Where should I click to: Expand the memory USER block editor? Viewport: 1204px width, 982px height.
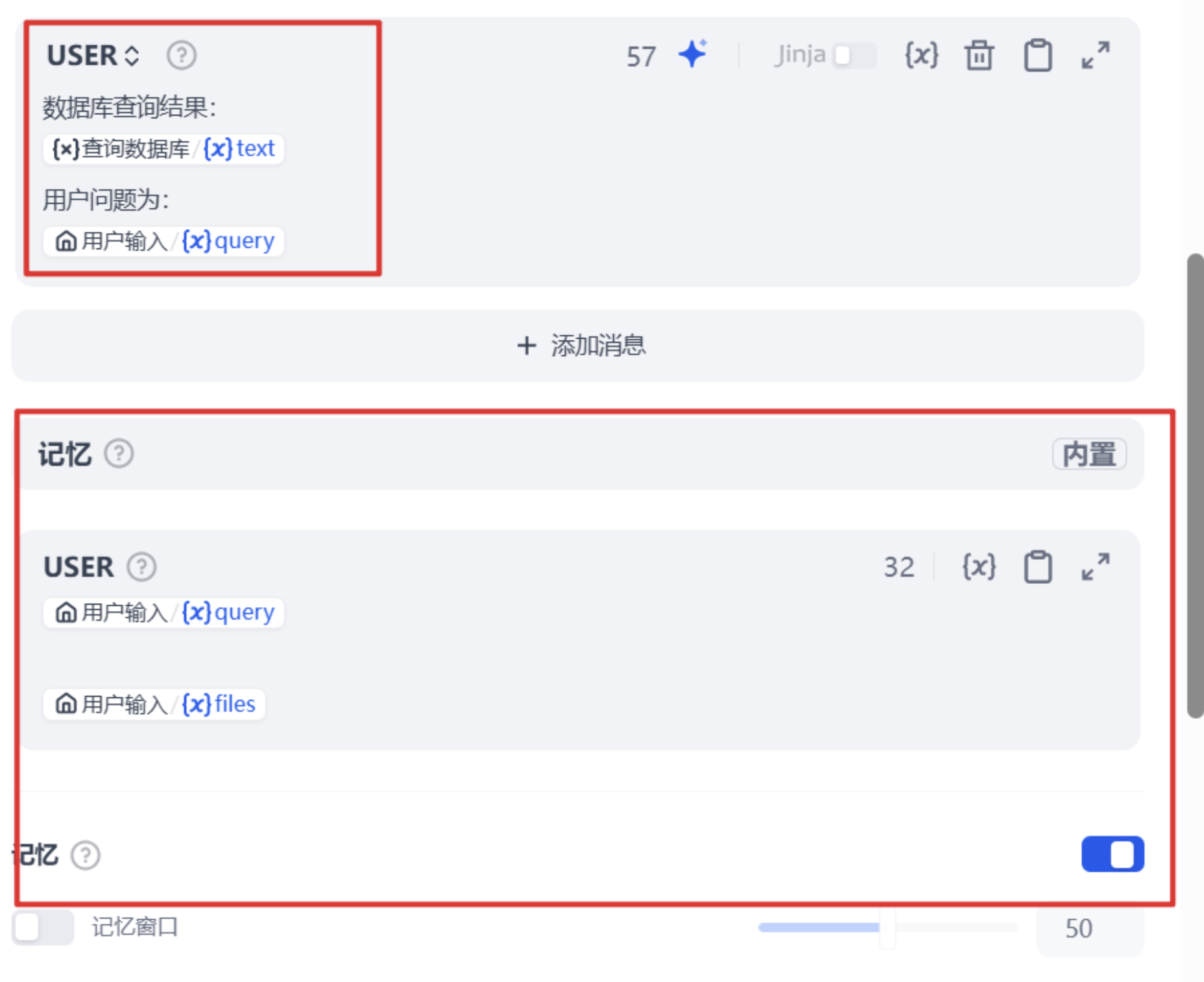tap(1096, 567)
